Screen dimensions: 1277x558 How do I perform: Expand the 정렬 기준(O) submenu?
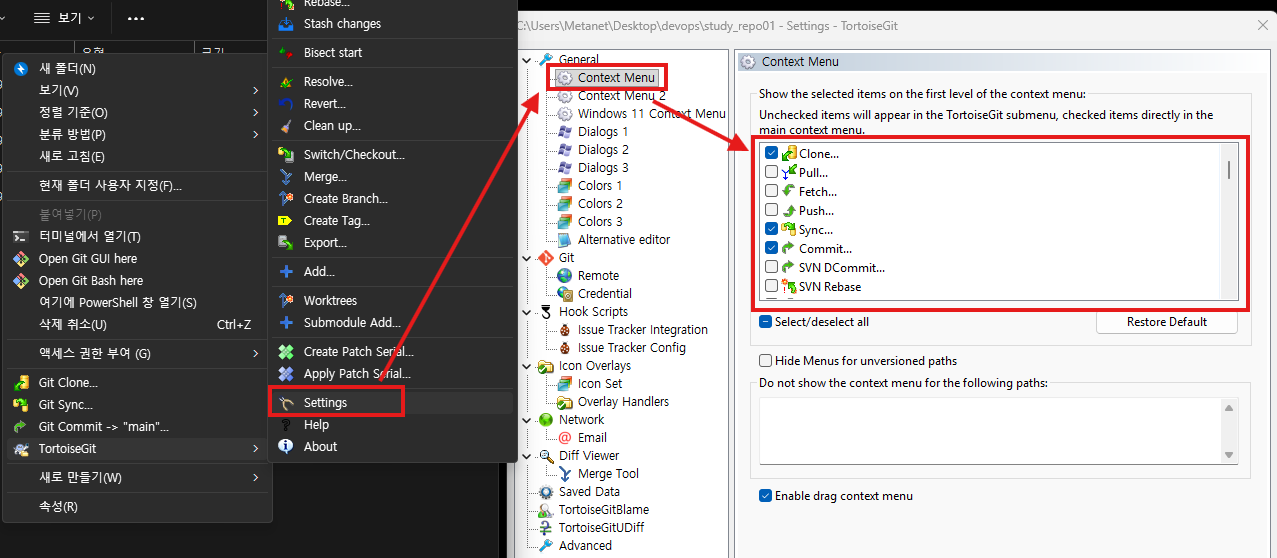coord(137,112)
